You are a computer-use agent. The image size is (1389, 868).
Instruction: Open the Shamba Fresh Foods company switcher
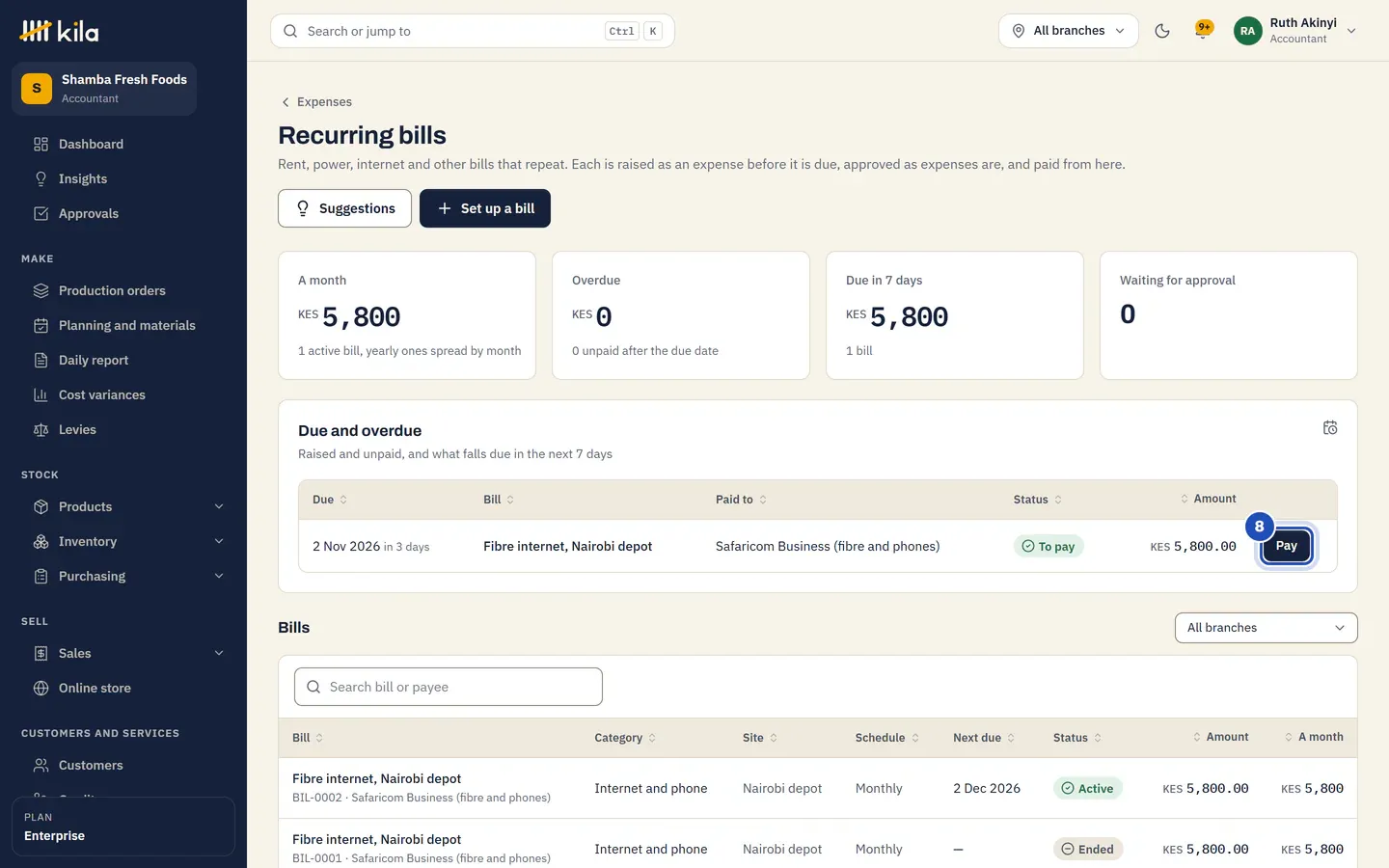pyautogui.click(x=104, y=89)
